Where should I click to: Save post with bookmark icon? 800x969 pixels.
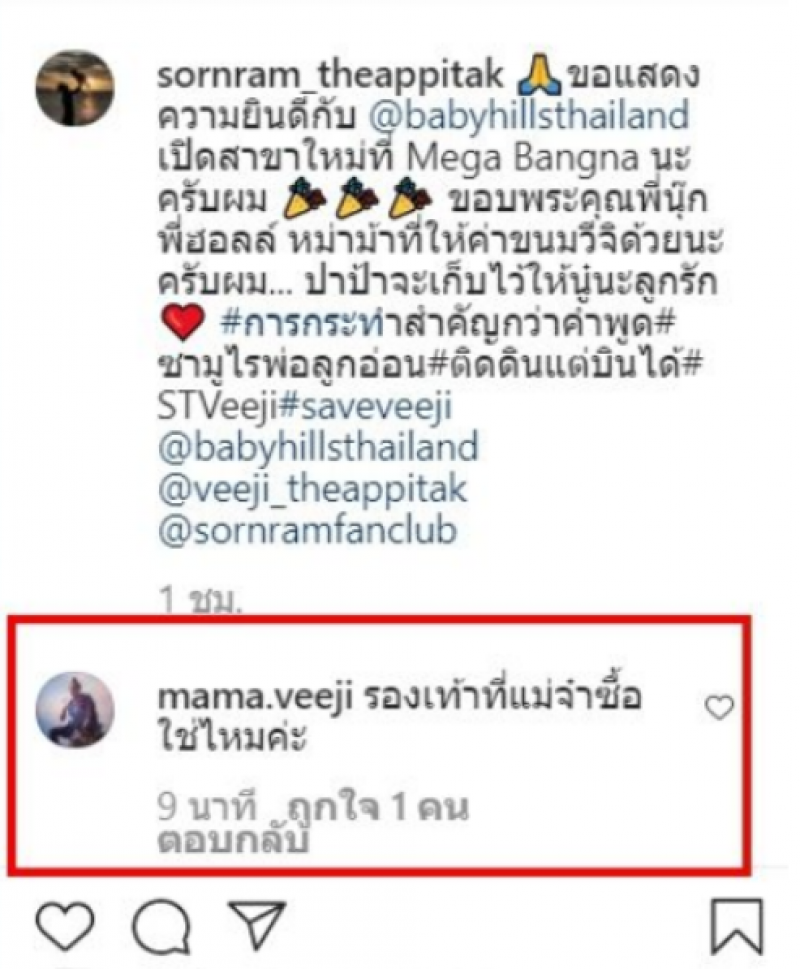[736, 926]
